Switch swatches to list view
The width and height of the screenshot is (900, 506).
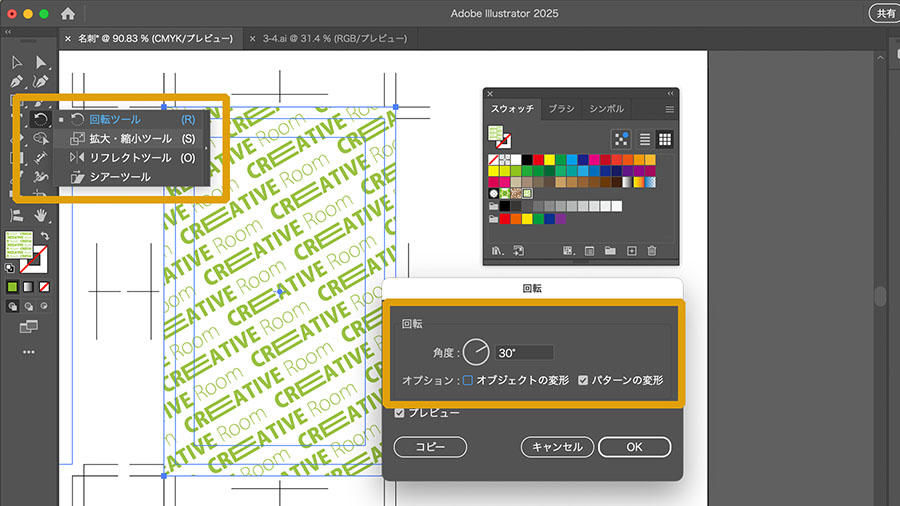tap(645, 139)
